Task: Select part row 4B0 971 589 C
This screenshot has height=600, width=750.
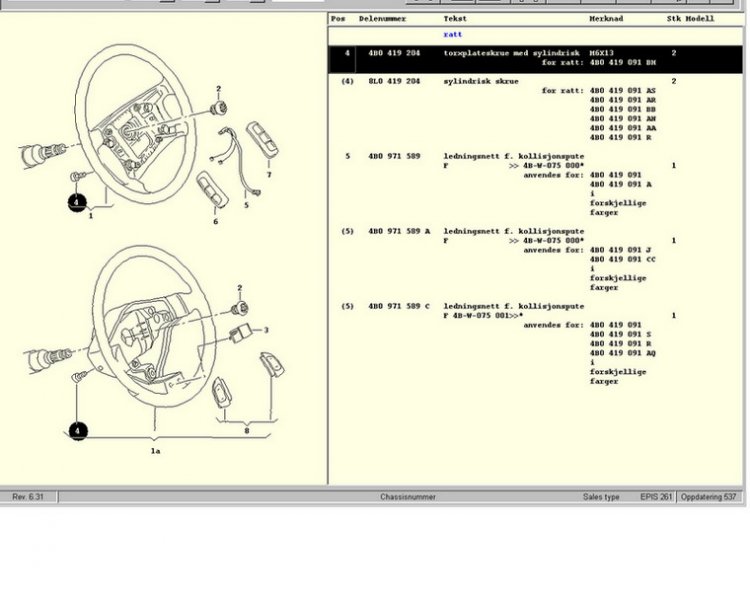Action: (x=398, y=306)
